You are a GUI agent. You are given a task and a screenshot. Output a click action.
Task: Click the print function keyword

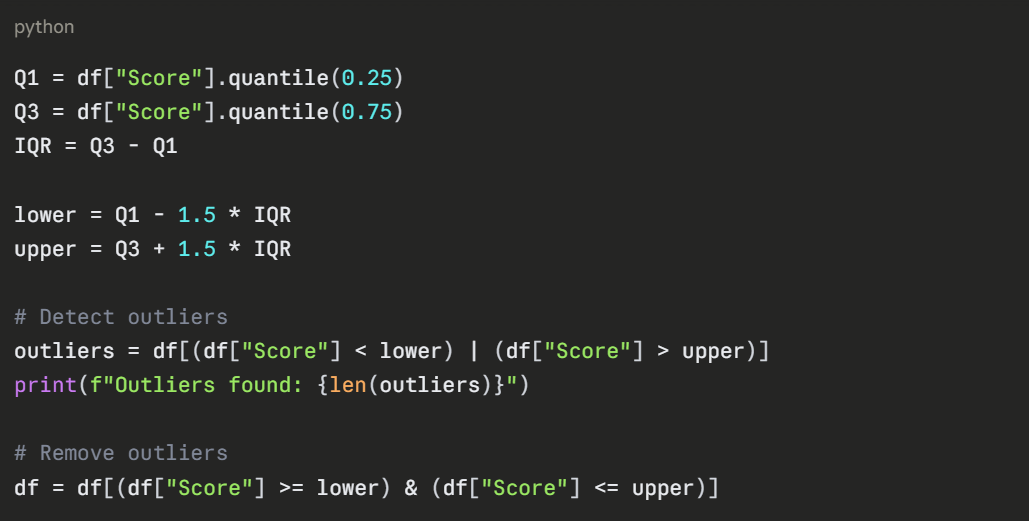click(44, 385)
